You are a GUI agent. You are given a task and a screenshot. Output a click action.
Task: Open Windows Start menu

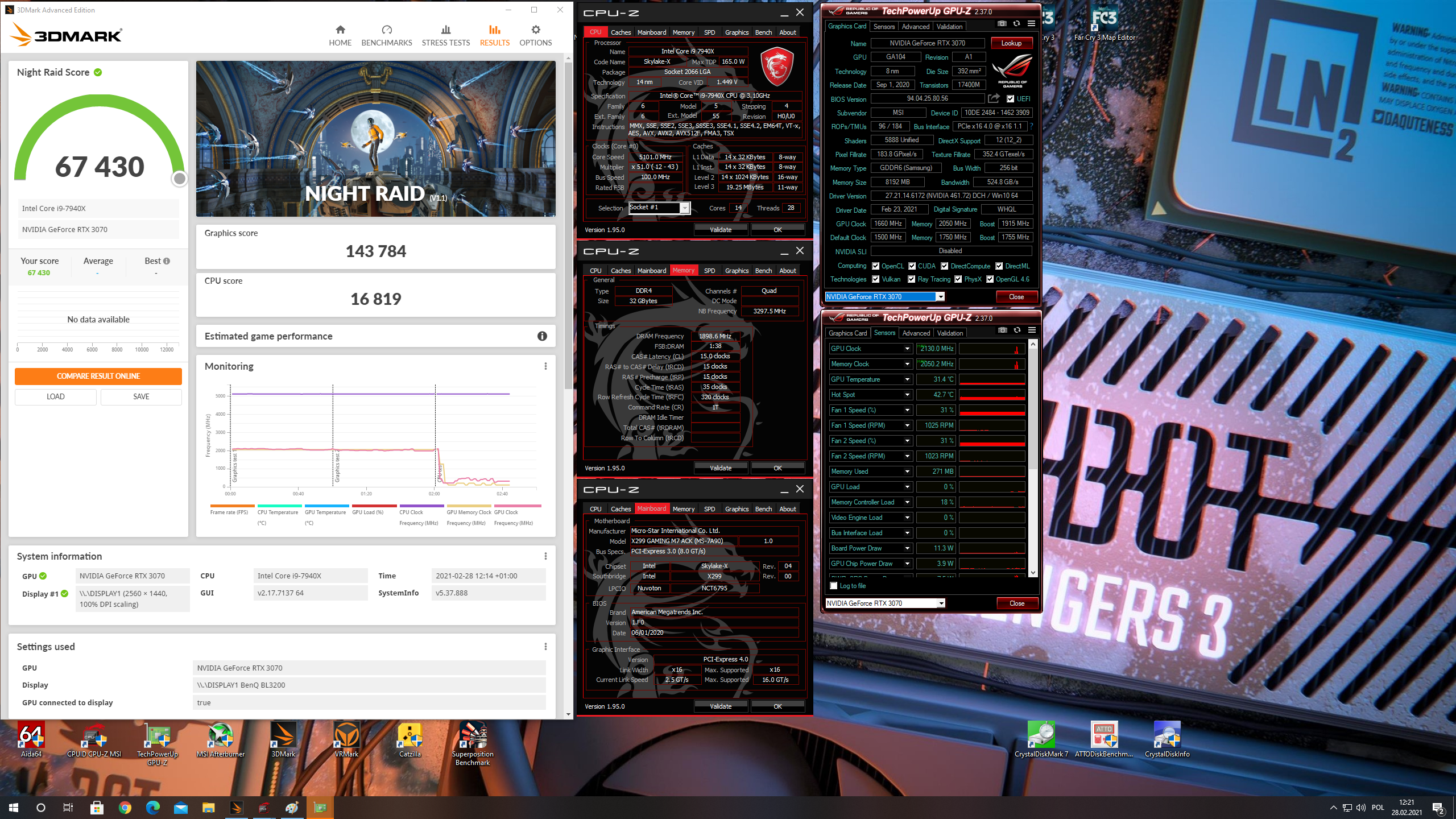14,808
